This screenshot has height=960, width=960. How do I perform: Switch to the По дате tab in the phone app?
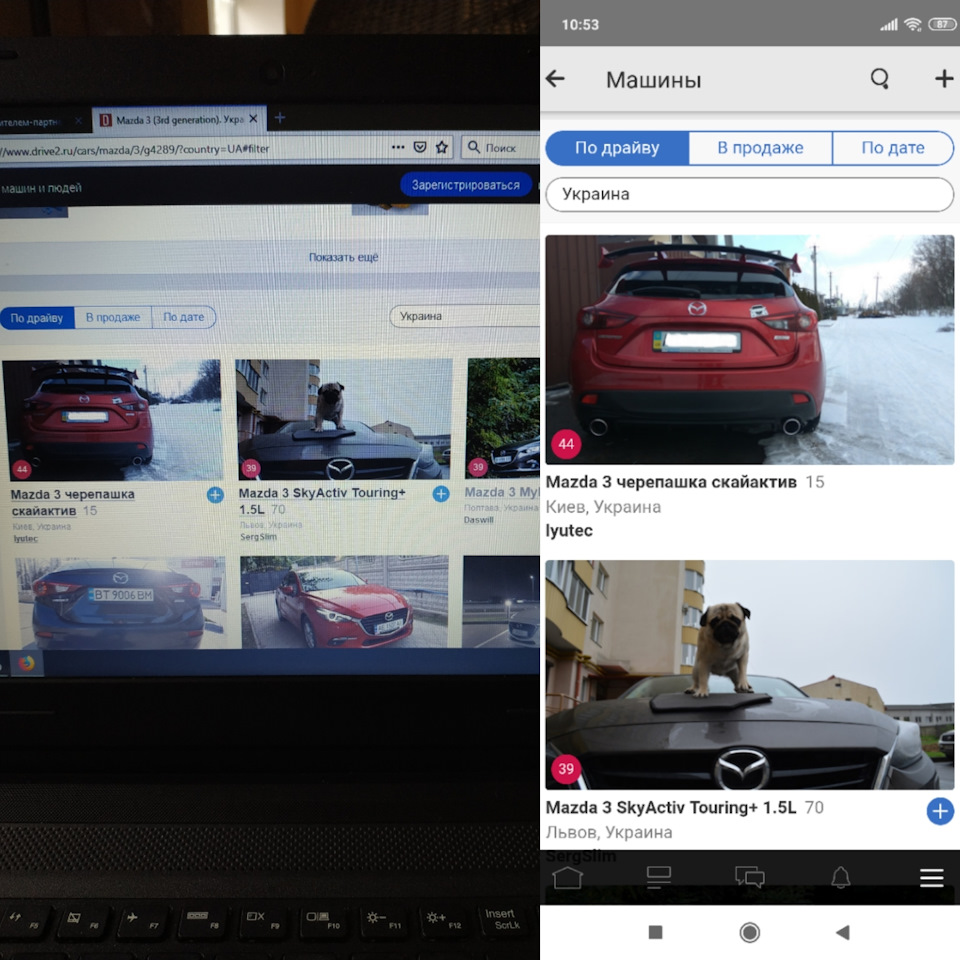pyautogui.click(x=893, y=148)
